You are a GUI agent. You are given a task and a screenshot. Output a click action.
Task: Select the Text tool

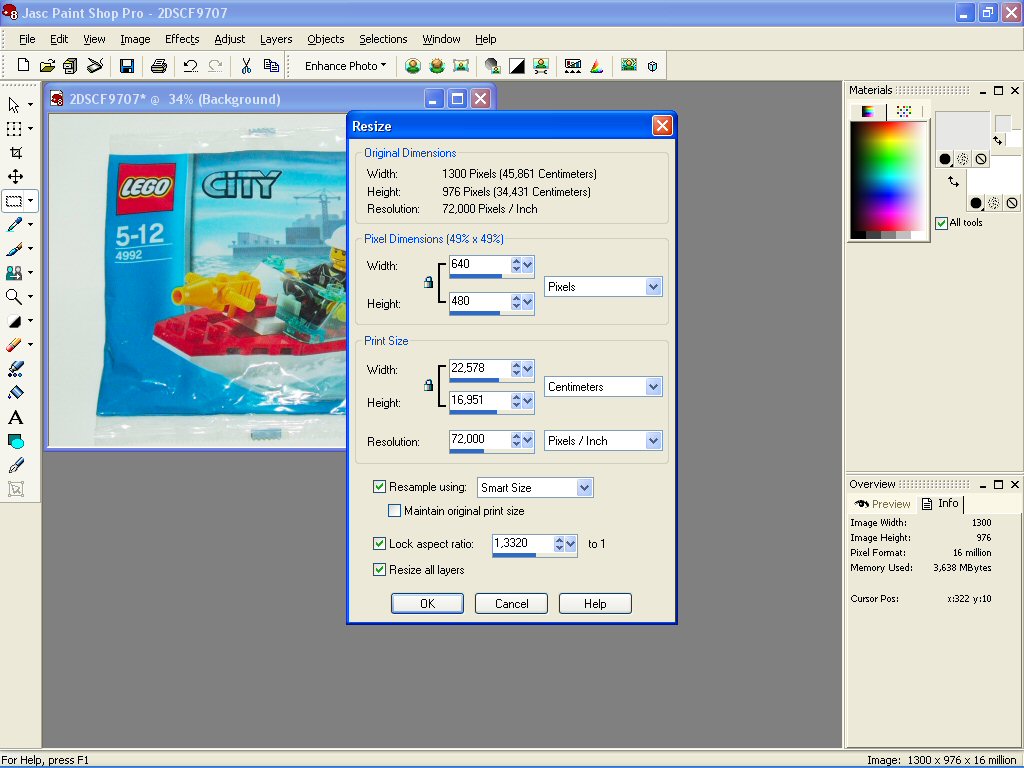click(x=15, y=417)
